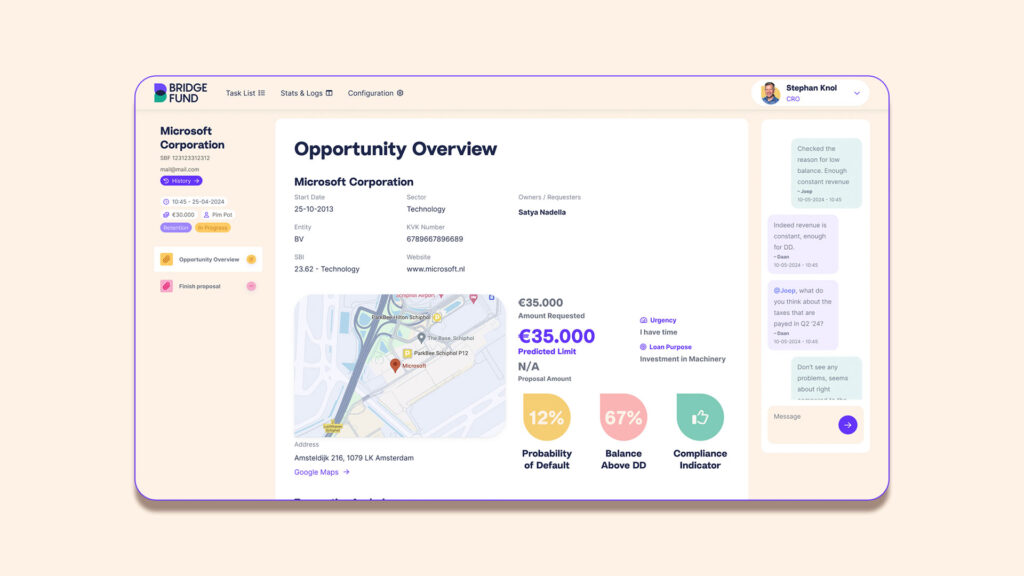The height and width of the screenshot is (576, 1024).
Task: Click the pink Finish proposal pill icon
Action: click(x=167, y=286)
